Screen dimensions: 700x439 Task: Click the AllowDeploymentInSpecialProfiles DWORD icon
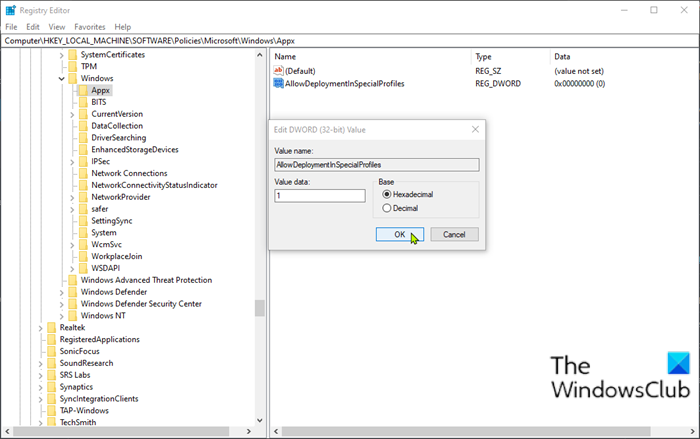(x=279, y=83)
